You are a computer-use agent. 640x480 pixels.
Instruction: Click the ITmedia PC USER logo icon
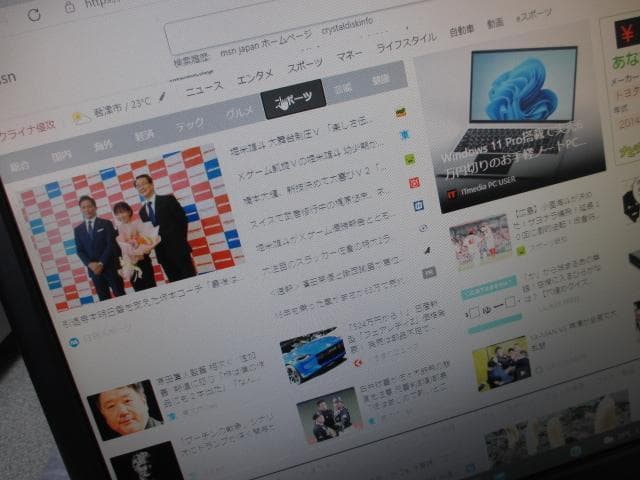451,194
